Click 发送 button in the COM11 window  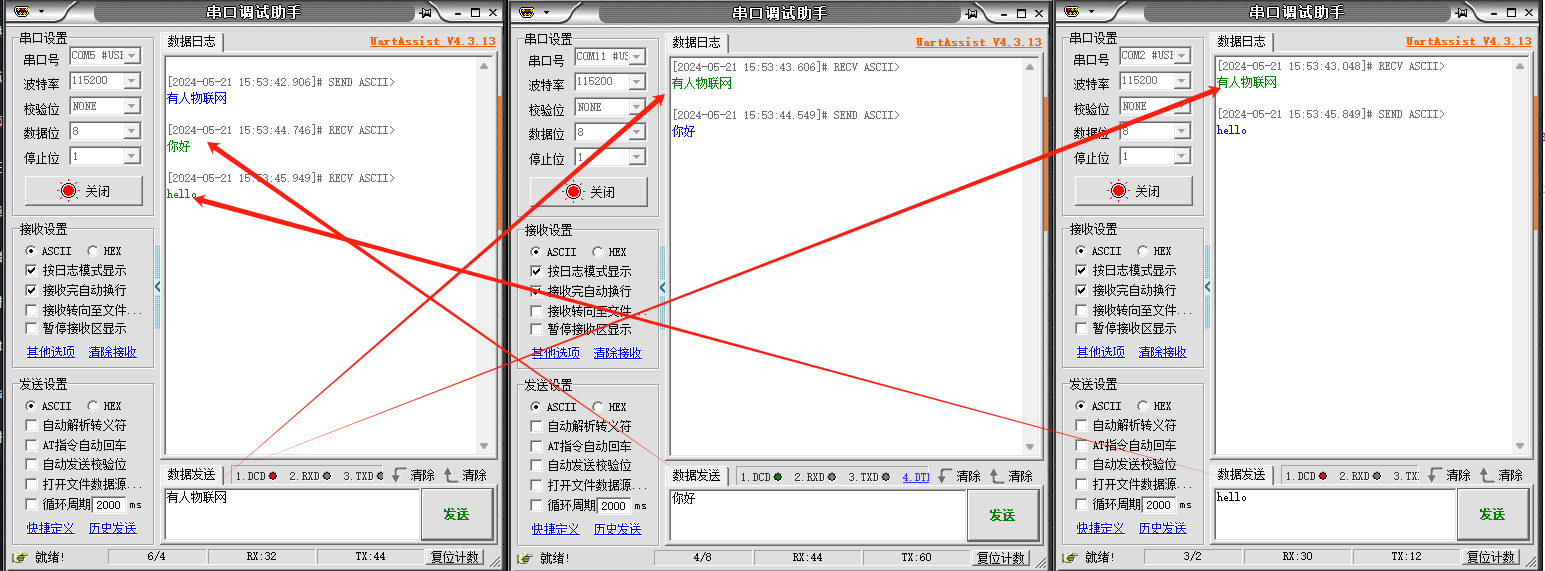[x=1002, y=515]
